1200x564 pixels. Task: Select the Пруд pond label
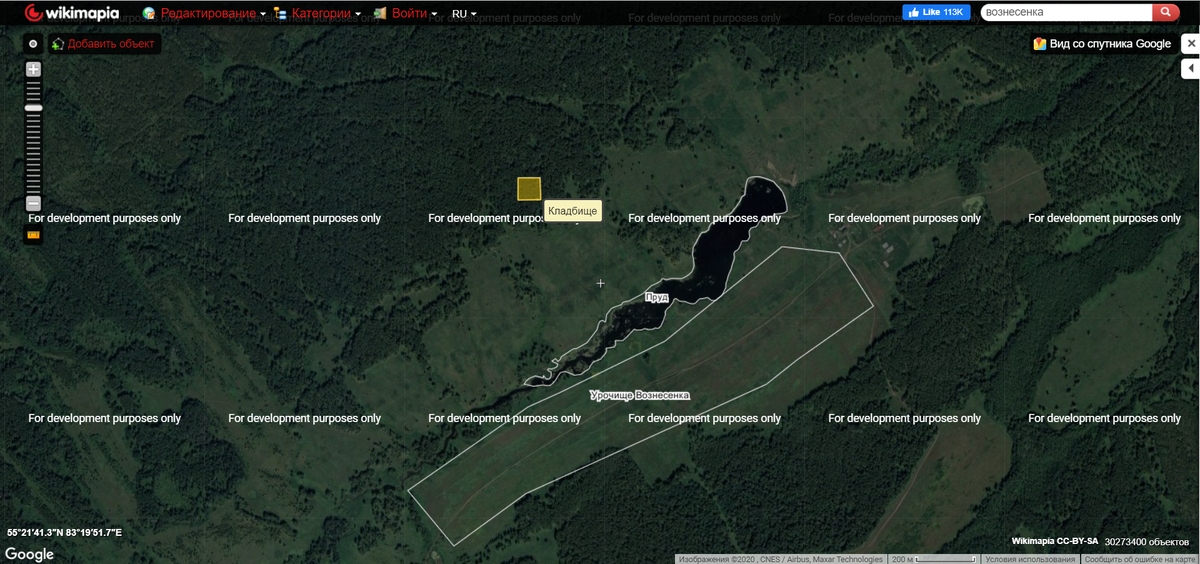pyautogui.click(x=657, y=297)
